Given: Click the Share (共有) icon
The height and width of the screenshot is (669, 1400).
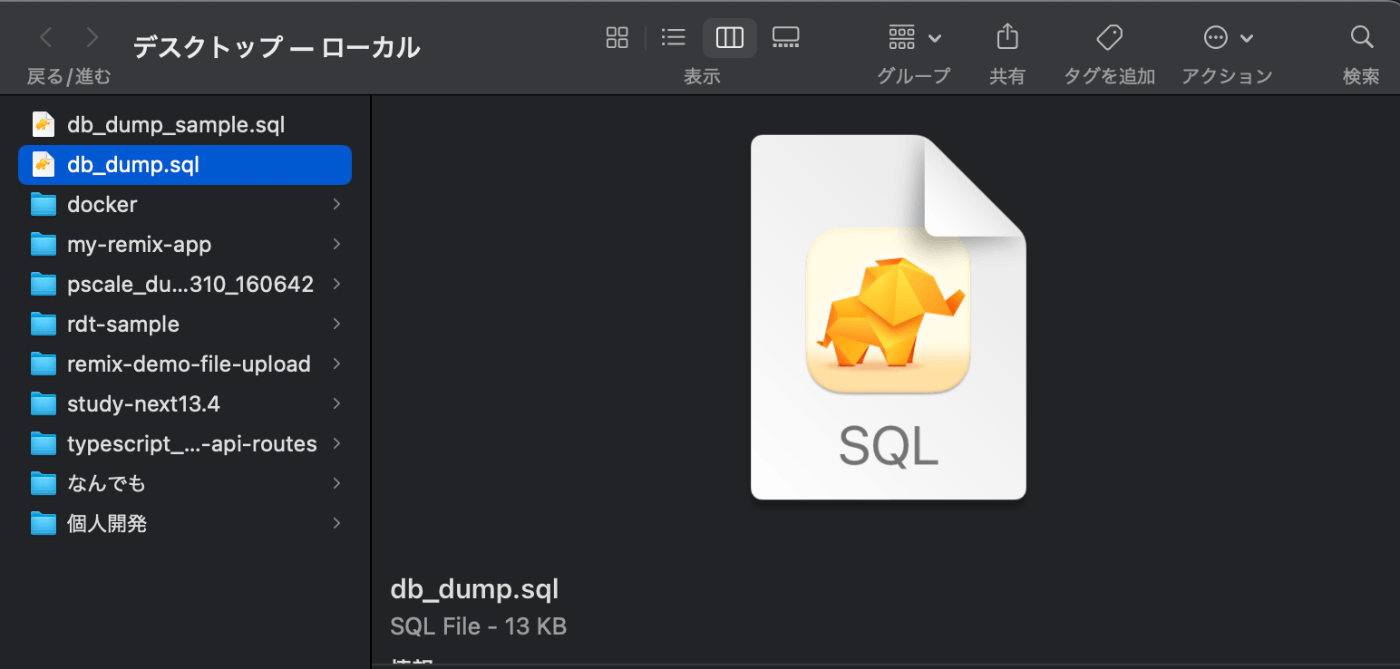Looking at the screenshot, I should click(1007, 38).
